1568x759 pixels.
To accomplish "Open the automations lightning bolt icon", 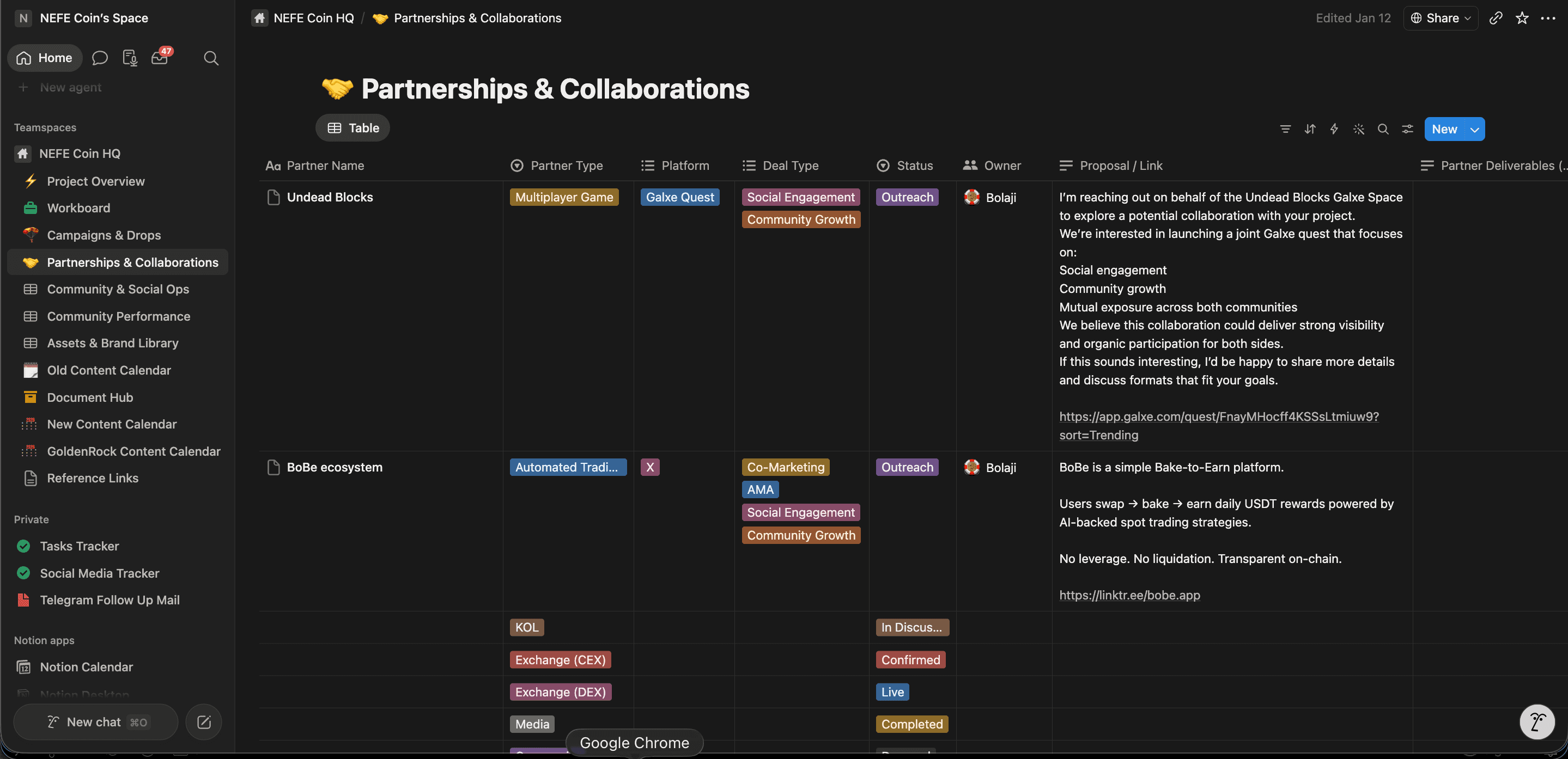I will coord(1334,129).
